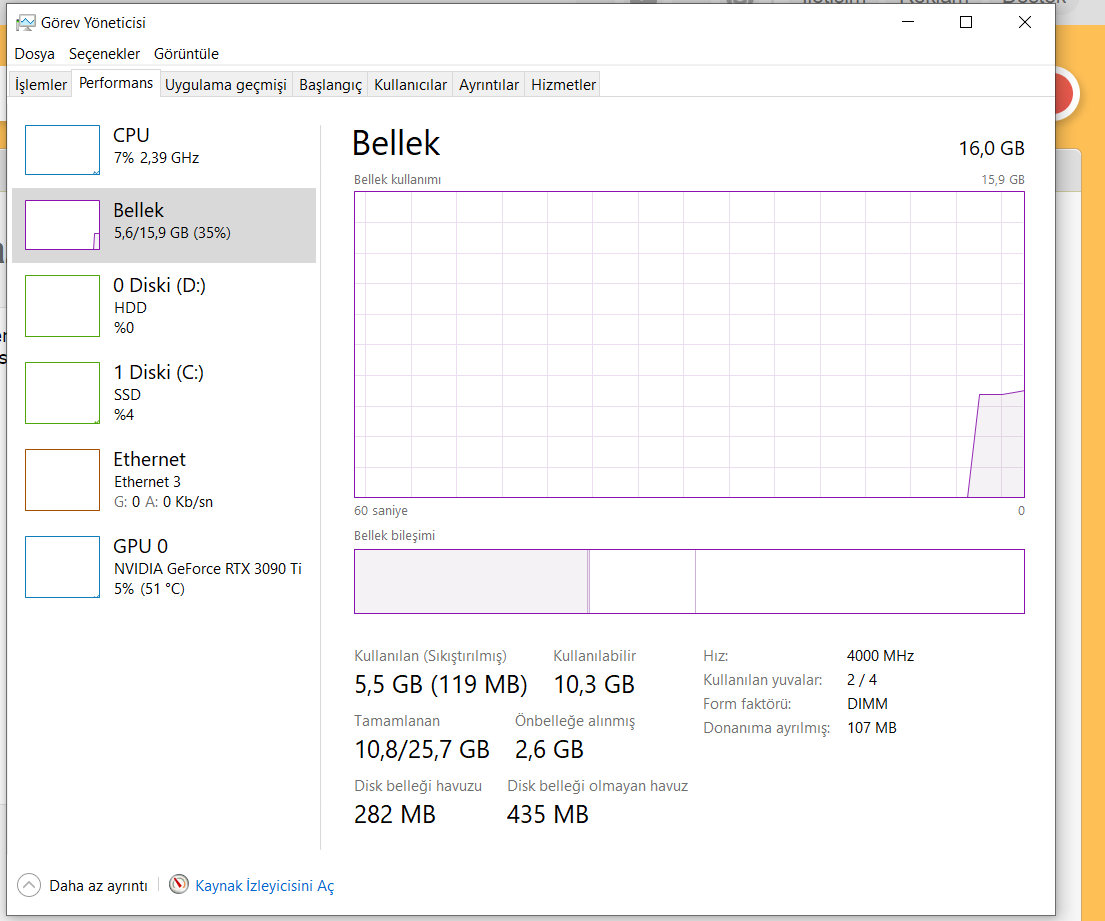
Task: Open the Seçenekler menu
Action: tap(104, 54)
